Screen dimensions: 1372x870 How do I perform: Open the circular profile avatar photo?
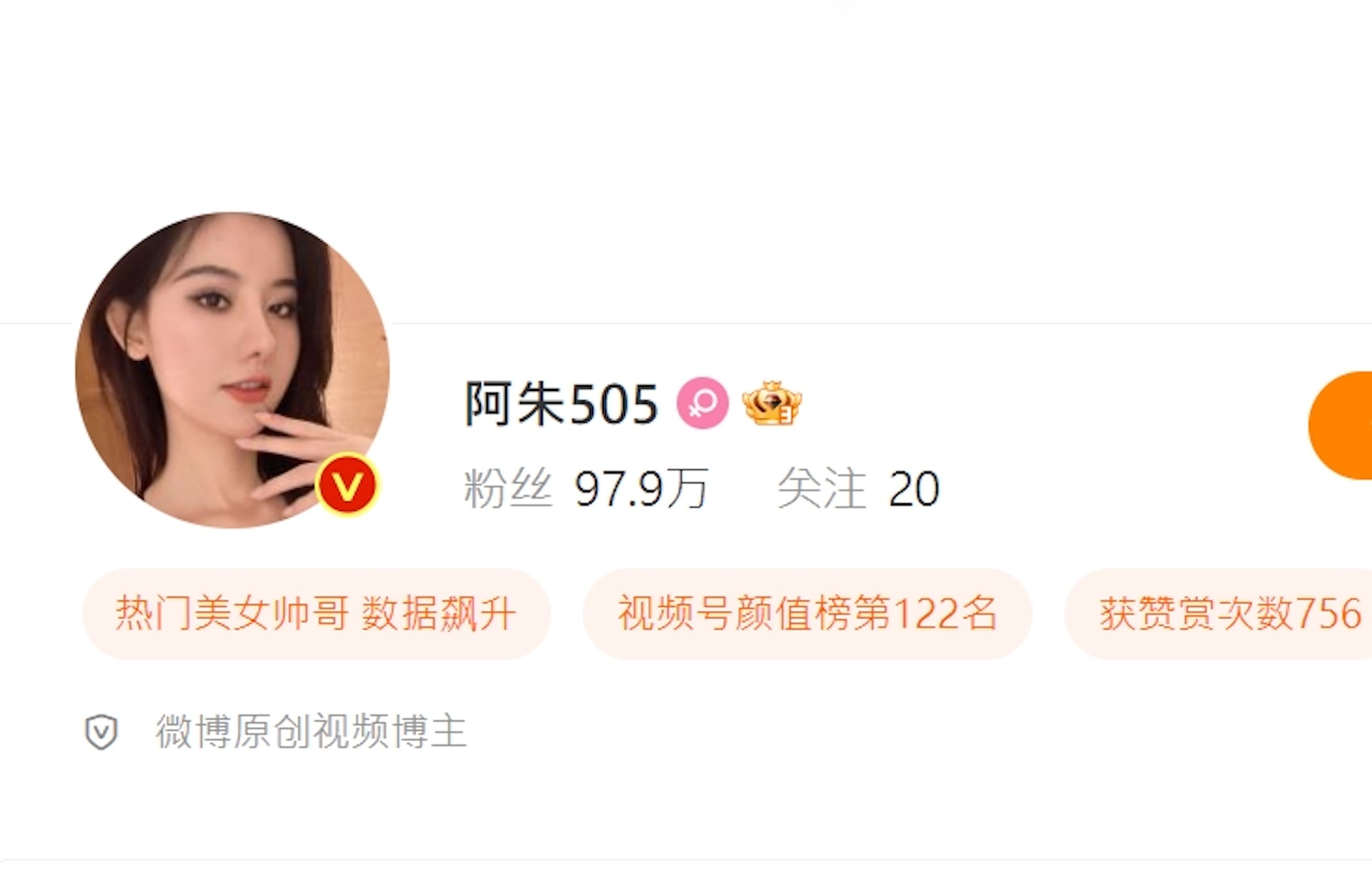[232, 370]
